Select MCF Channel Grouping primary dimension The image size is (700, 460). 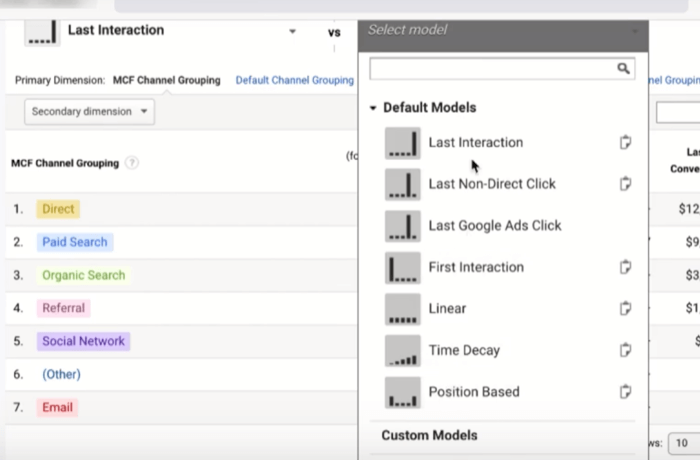tap(167, 80)
